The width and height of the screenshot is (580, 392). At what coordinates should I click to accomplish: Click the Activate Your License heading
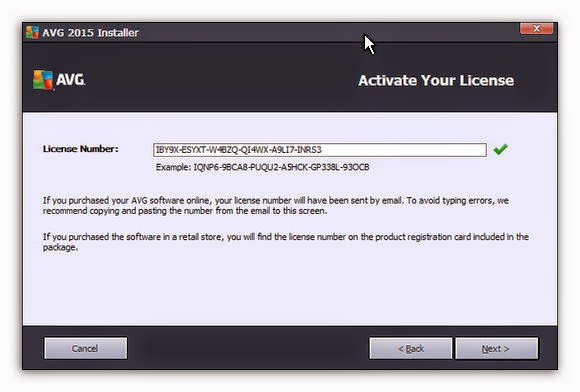436,80
